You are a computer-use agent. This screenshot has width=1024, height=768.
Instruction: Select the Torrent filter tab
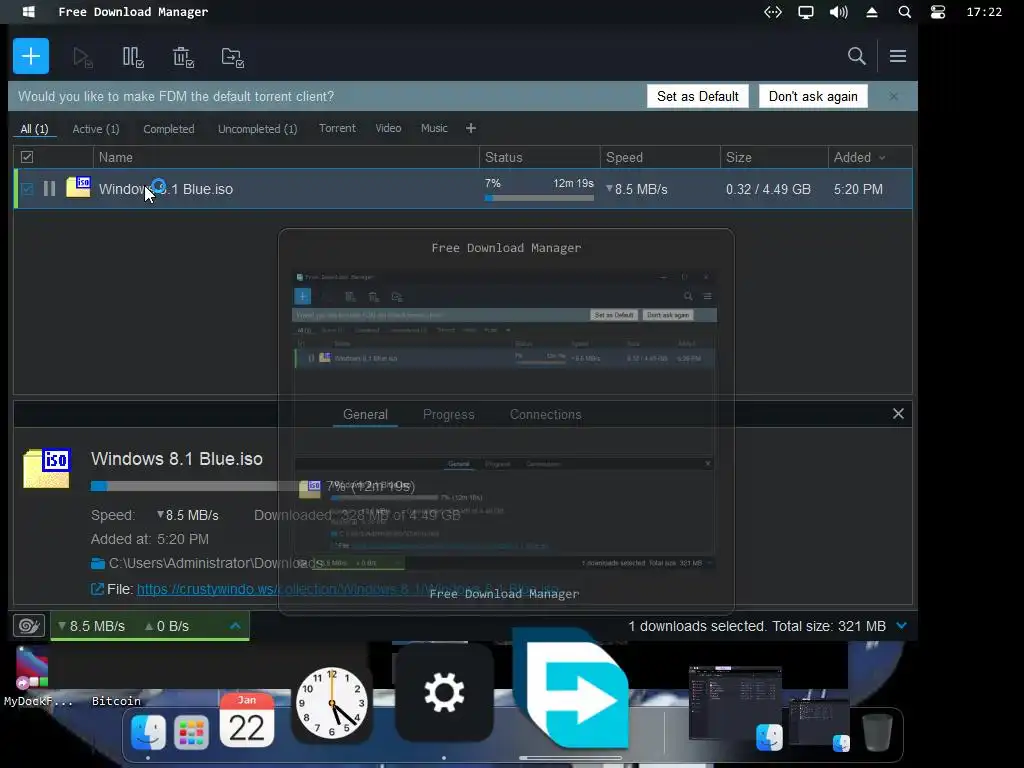(x=337, y=128)
